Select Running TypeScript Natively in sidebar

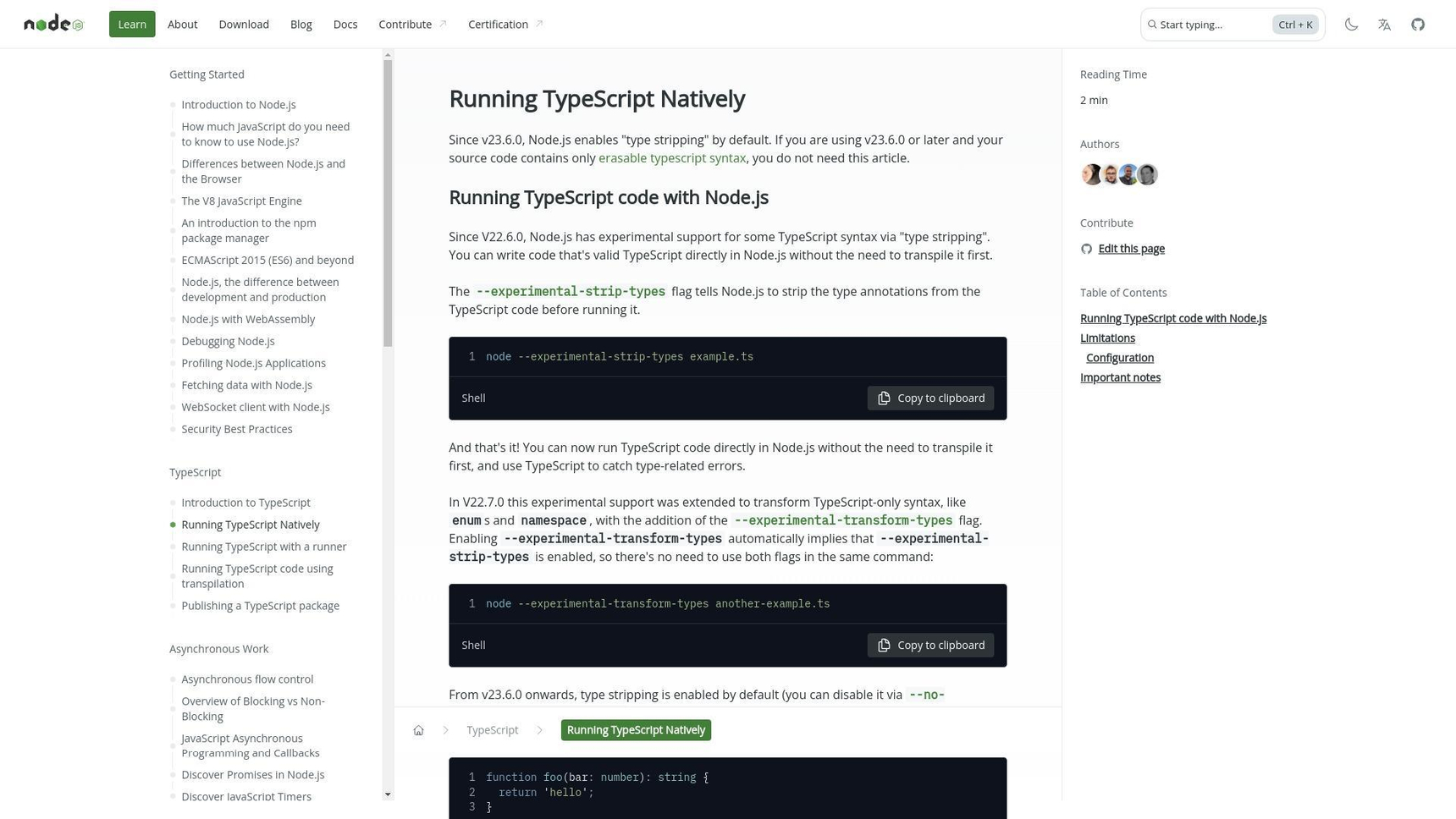(251, 525)
